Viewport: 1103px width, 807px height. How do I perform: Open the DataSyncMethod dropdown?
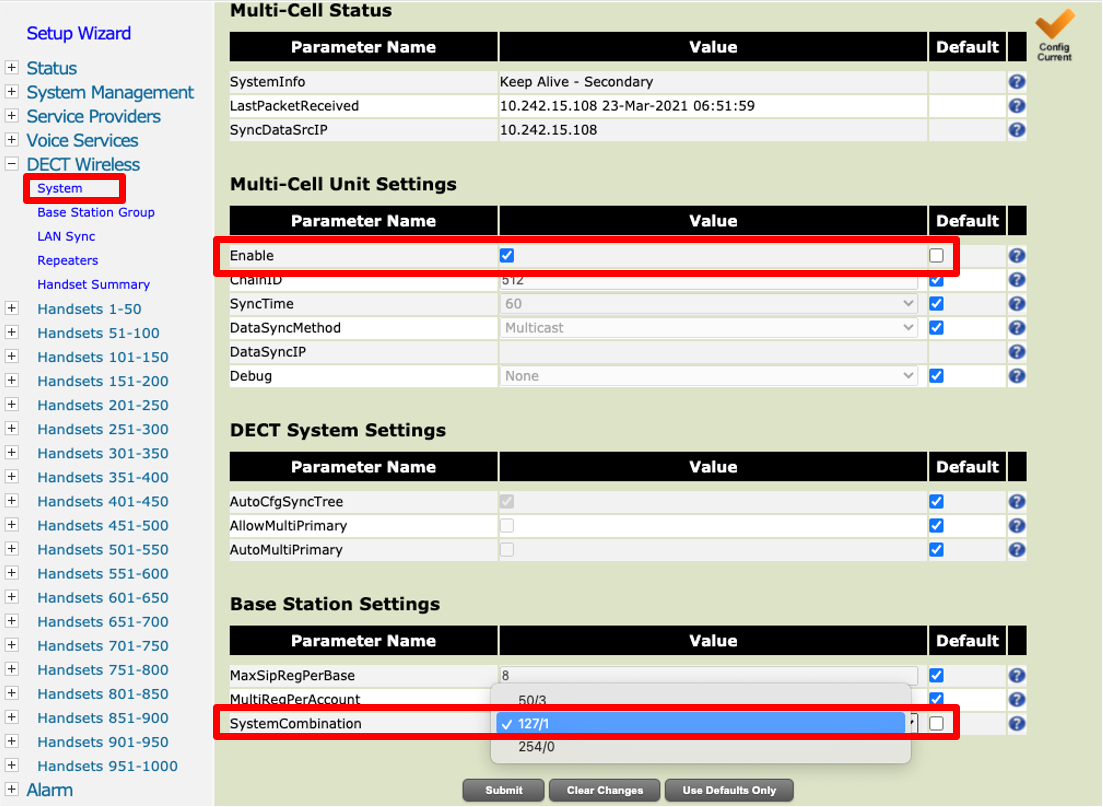(707, 327)
